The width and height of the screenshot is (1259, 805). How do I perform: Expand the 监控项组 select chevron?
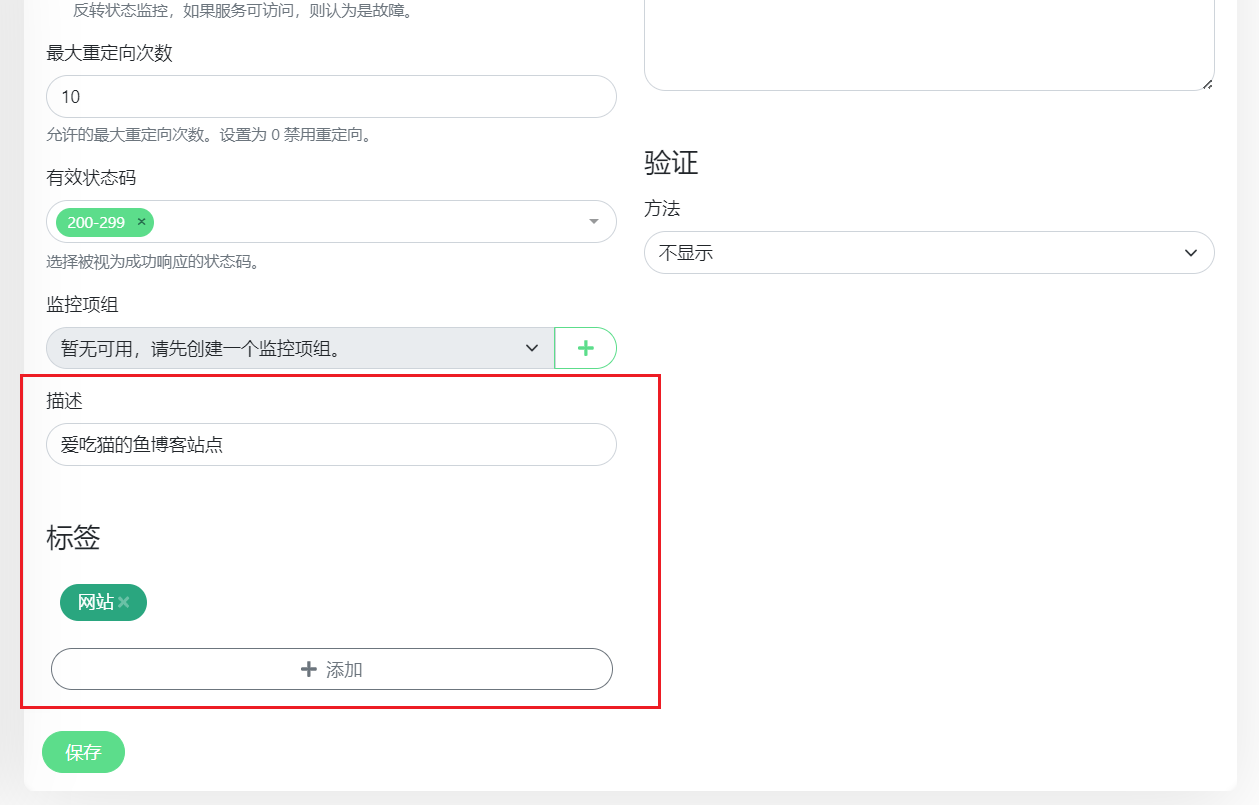(x=531, y=348)
